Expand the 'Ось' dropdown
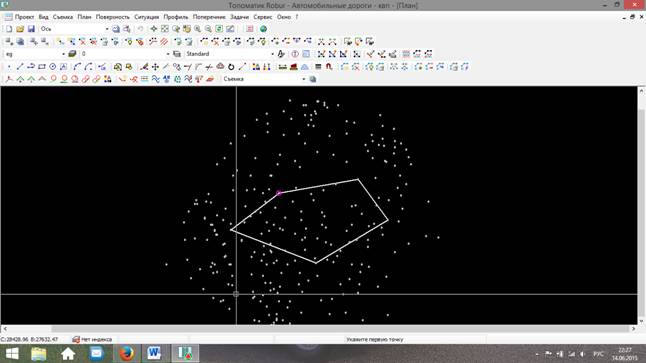Viewport: 646px width, 363px height. [75, 29]
